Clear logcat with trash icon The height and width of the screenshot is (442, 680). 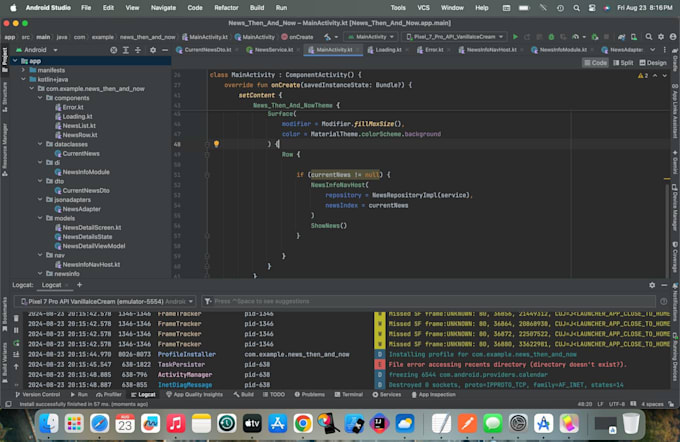(x=16, y=318)
